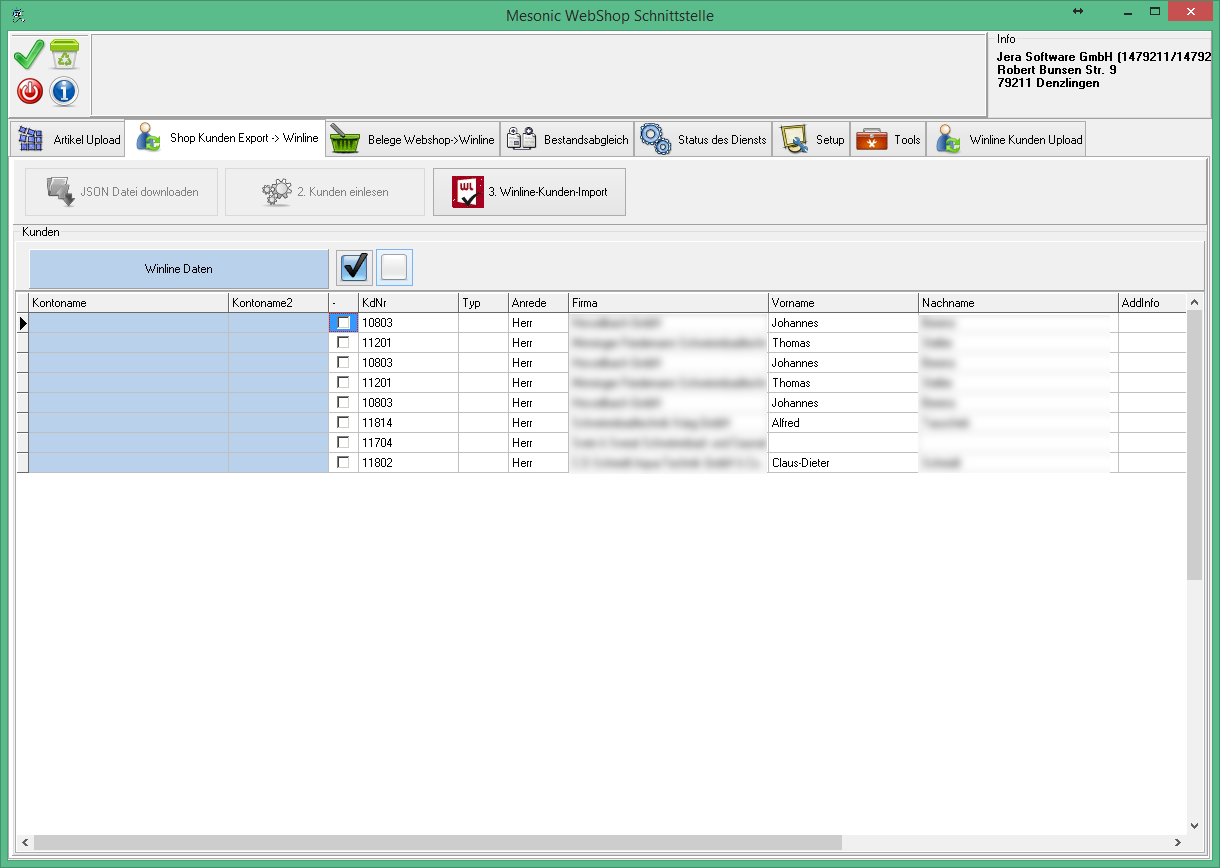Click the 3. Winline-Kunden-Import button
The height and width of the screenshot is (868, 1220).
pos(529,192)
